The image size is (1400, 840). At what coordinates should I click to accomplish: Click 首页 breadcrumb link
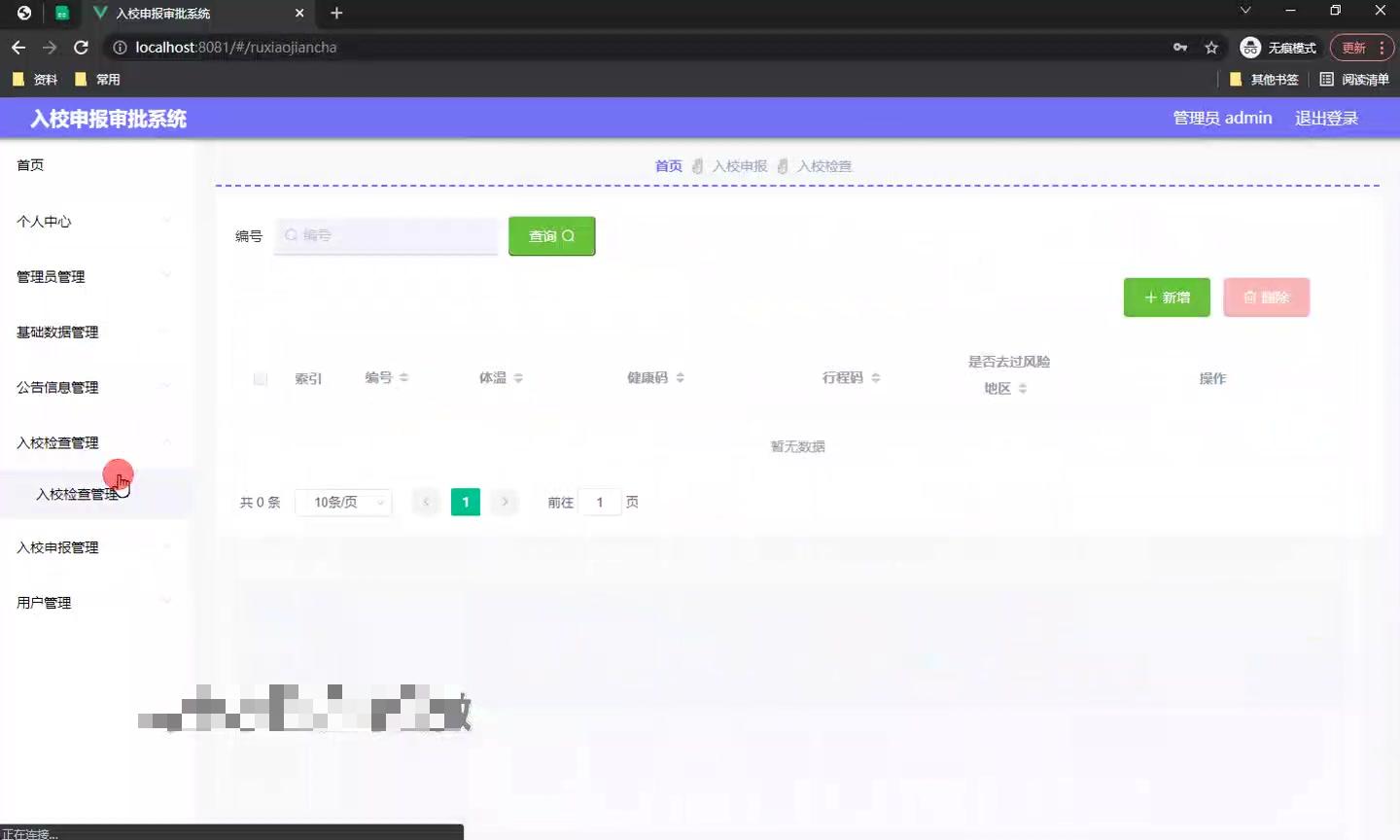tap(668, 166)
